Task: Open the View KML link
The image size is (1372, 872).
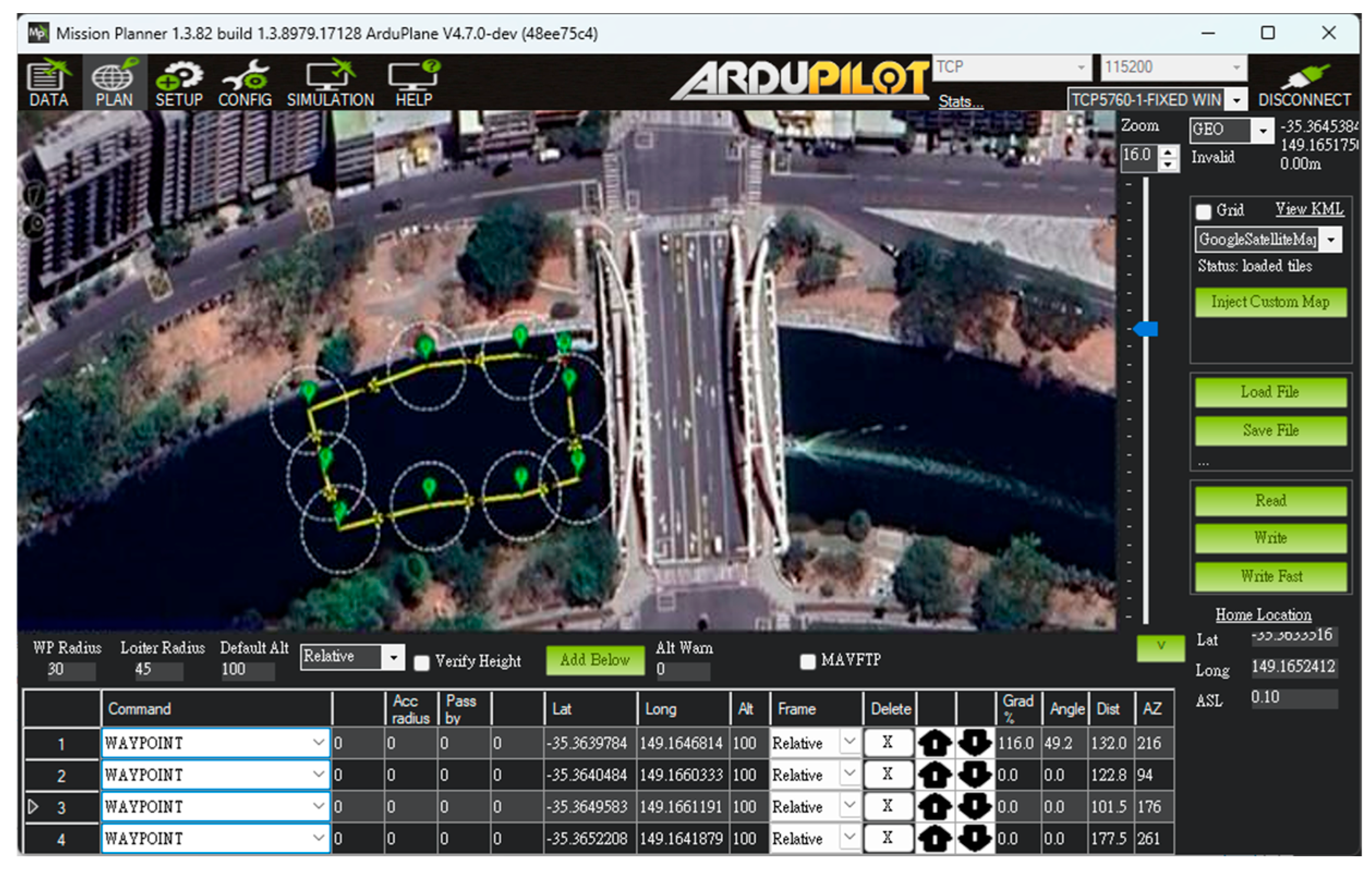Action: (1309, 209)
